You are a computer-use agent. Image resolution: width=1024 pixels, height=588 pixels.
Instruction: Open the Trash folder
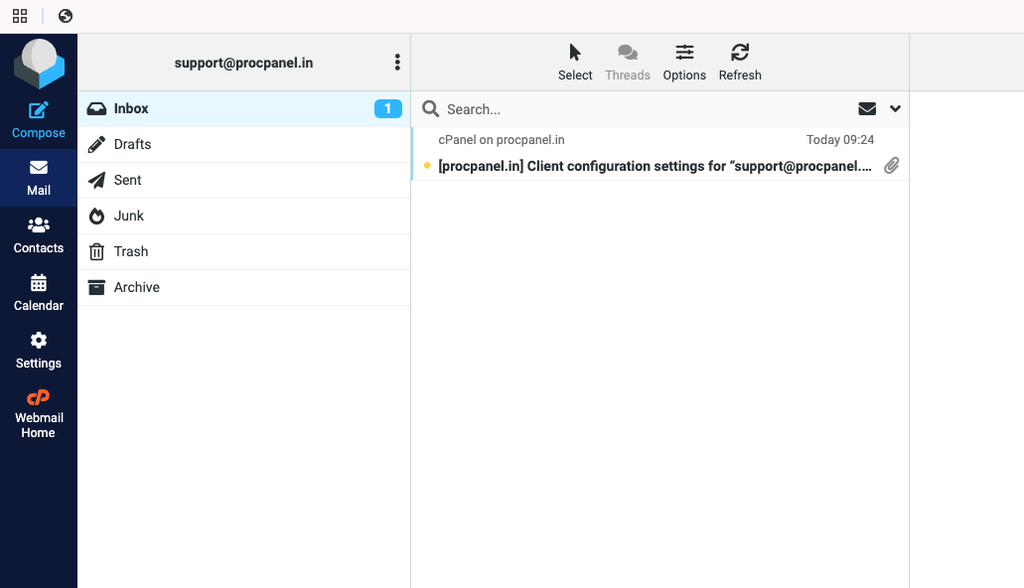pos(244,252)
